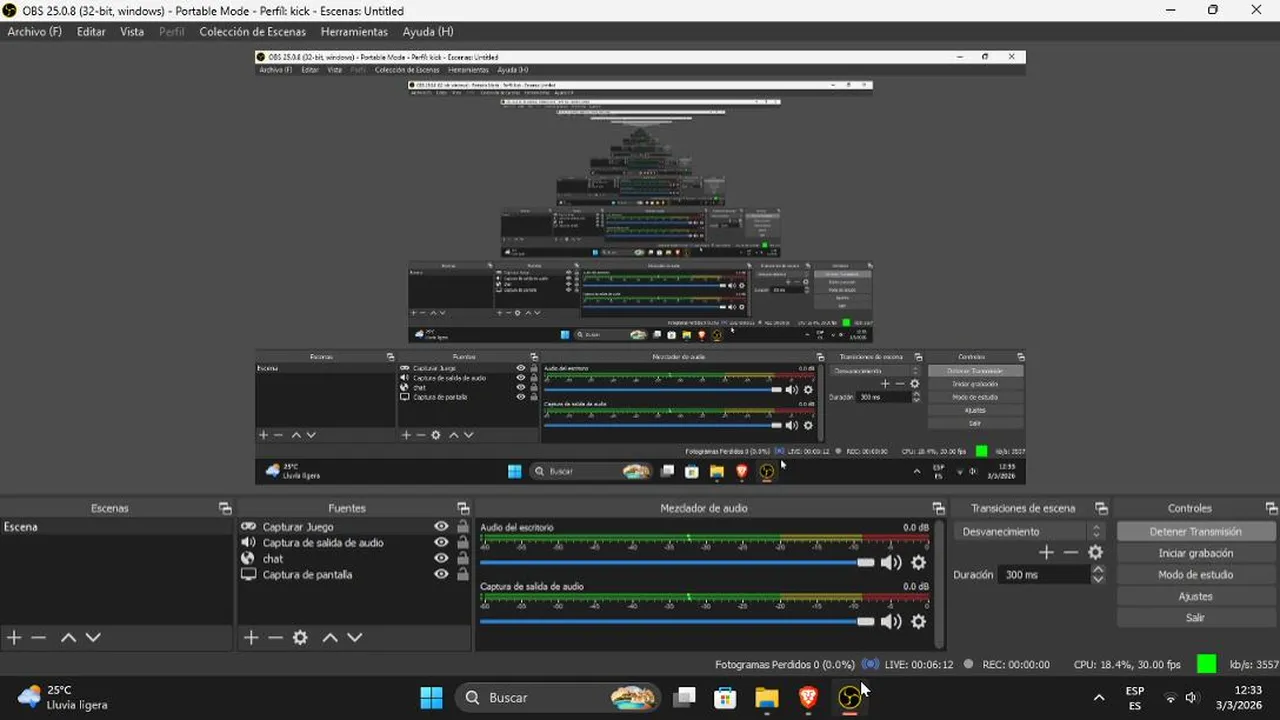Viewport: 1280px width, 720px height.
Task: Show hidden tray icons chevron
Action: point(1099,697)
